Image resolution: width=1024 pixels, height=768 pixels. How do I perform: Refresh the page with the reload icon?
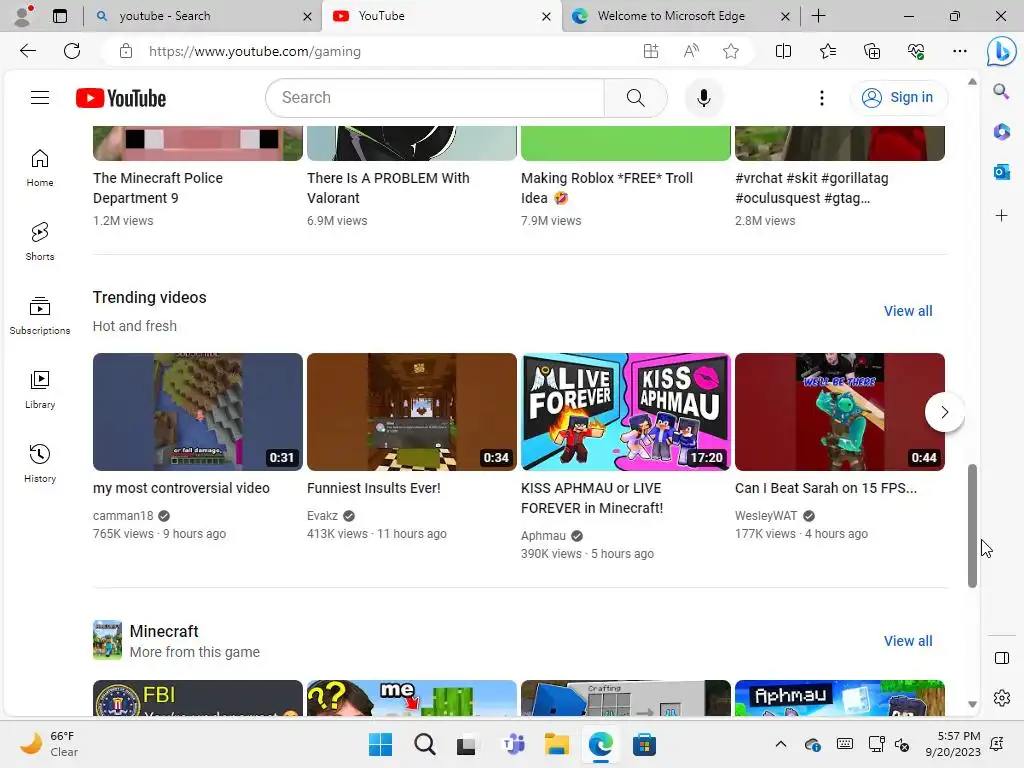click(x=72, y=51)
